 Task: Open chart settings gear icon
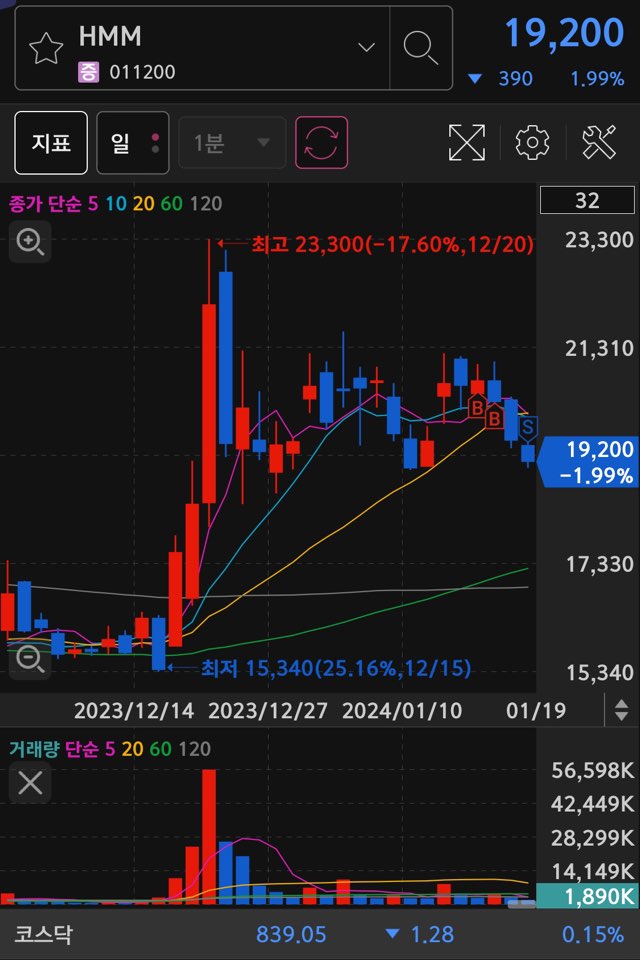click(x=532, y=143)
